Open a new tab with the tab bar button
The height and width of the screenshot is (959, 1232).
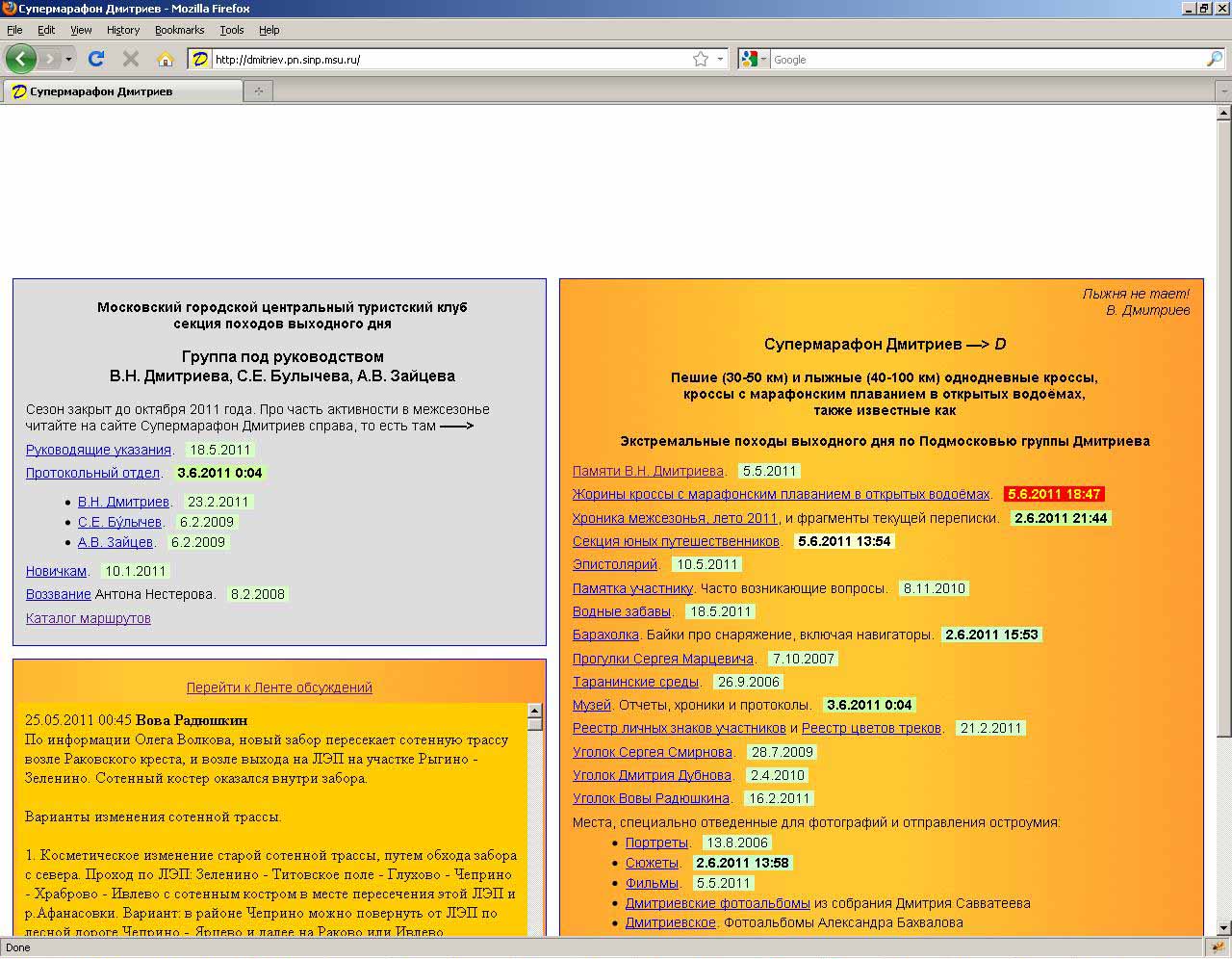click(x=258, y=91)
